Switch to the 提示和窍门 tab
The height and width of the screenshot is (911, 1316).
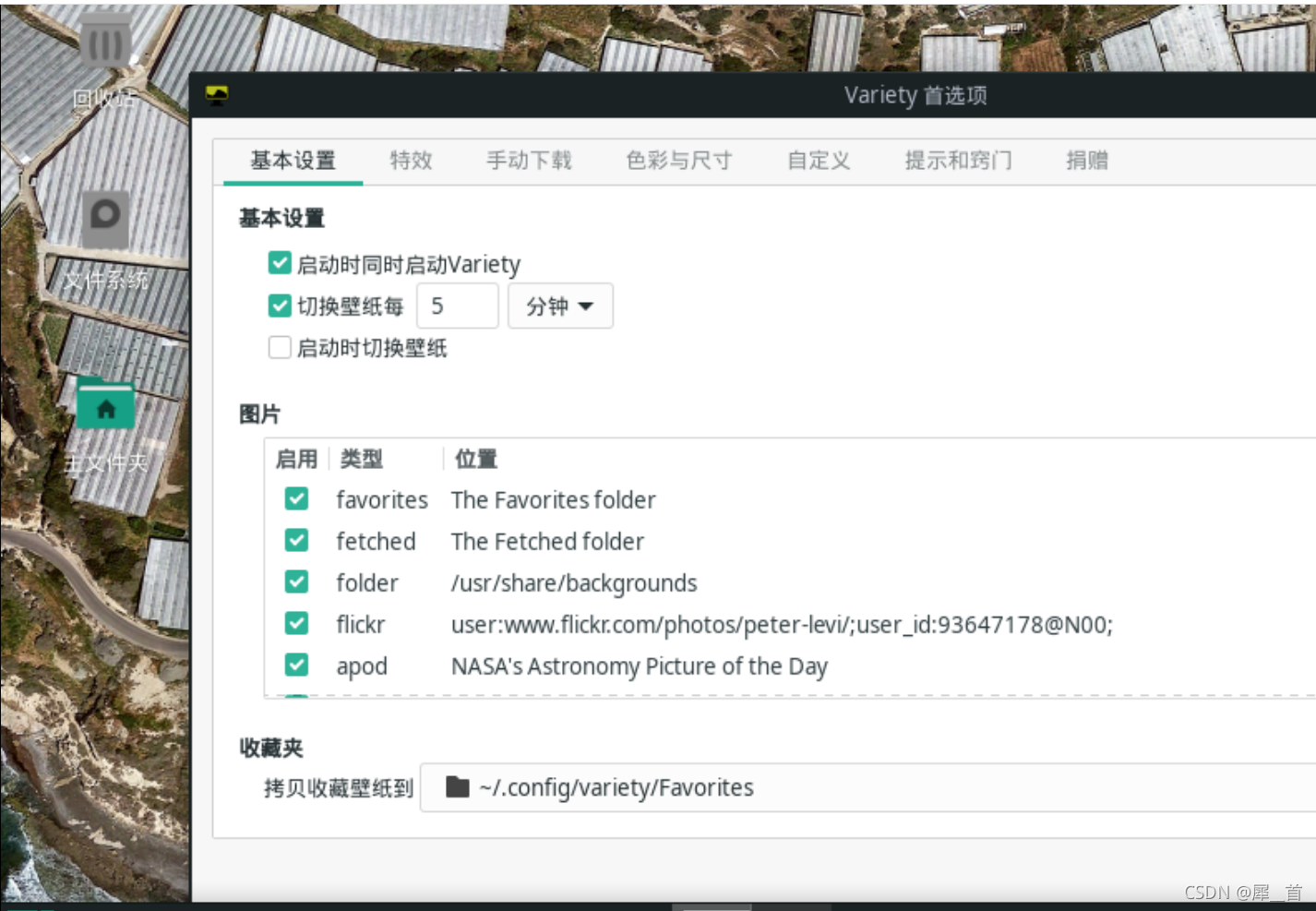(x=959, y=161)
